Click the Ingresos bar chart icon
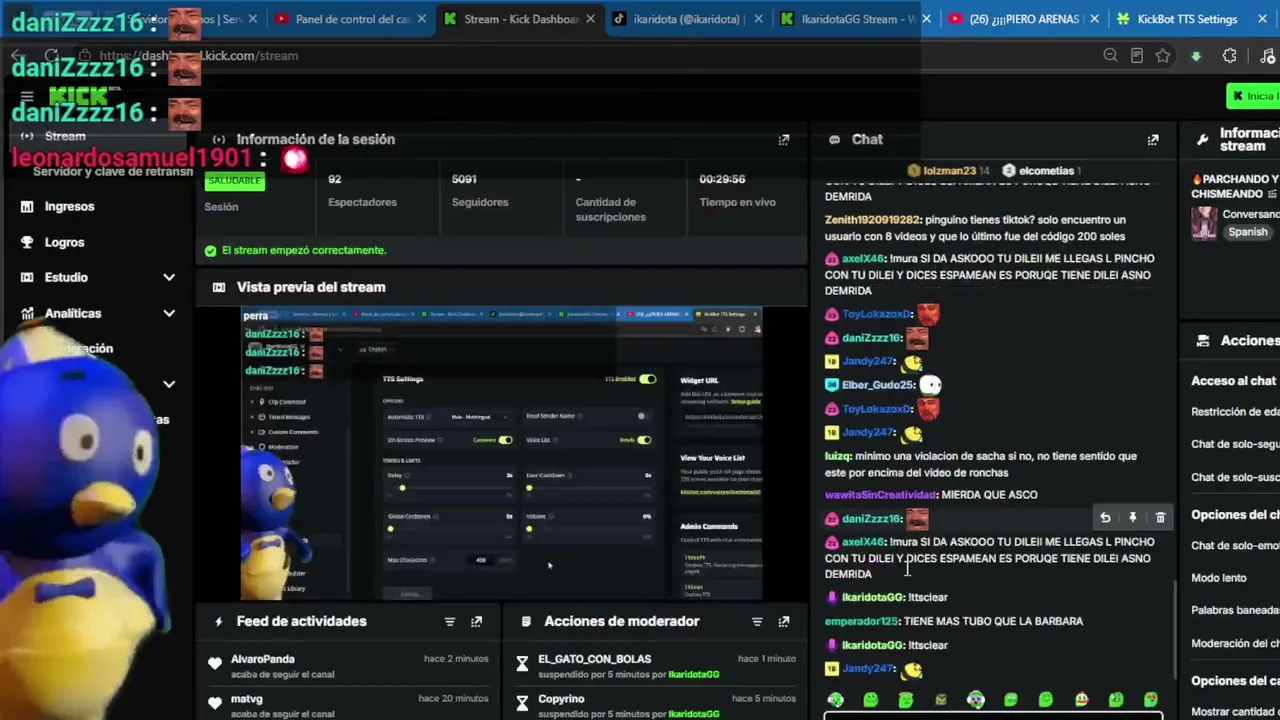1280x720 pixels. click(27, 207)
